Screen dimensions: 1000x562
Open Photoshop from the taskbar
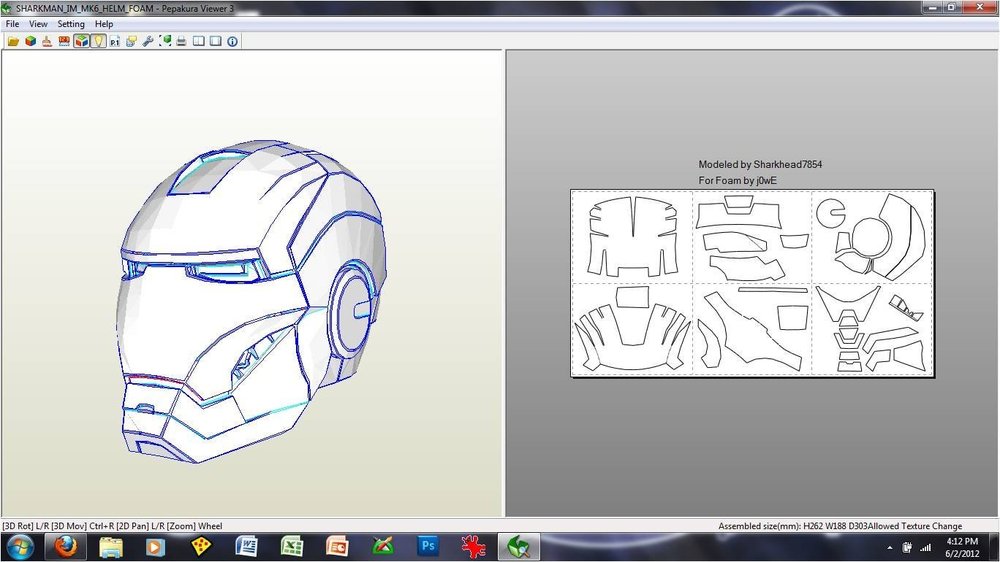point(428,546)
